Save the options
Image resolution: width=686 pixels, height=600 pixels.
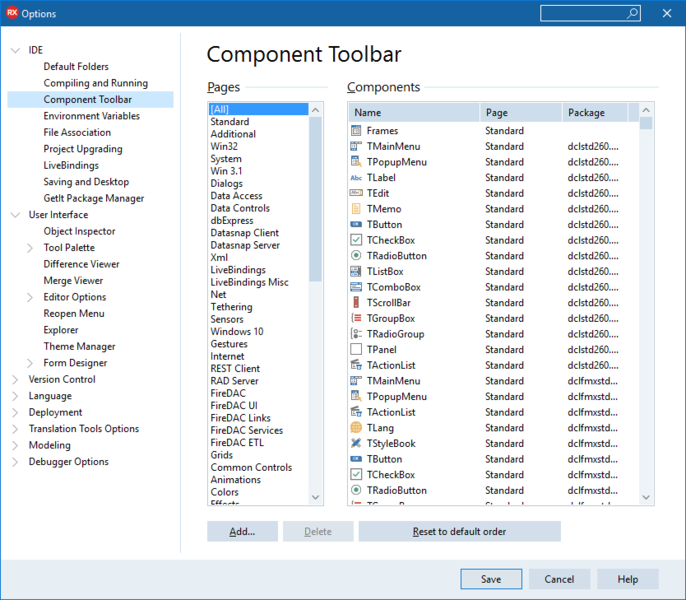click(491, 579)
